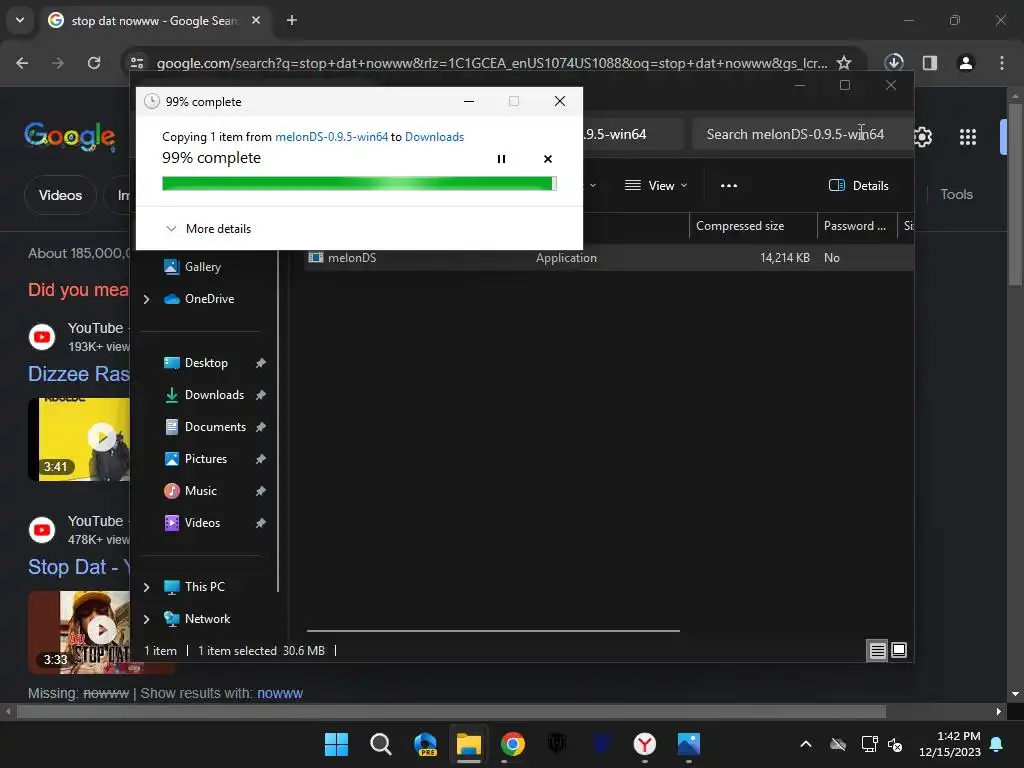Viewport: 1024px width, 768px height.
Task: Pause the file copy operation
Action: 501,159
